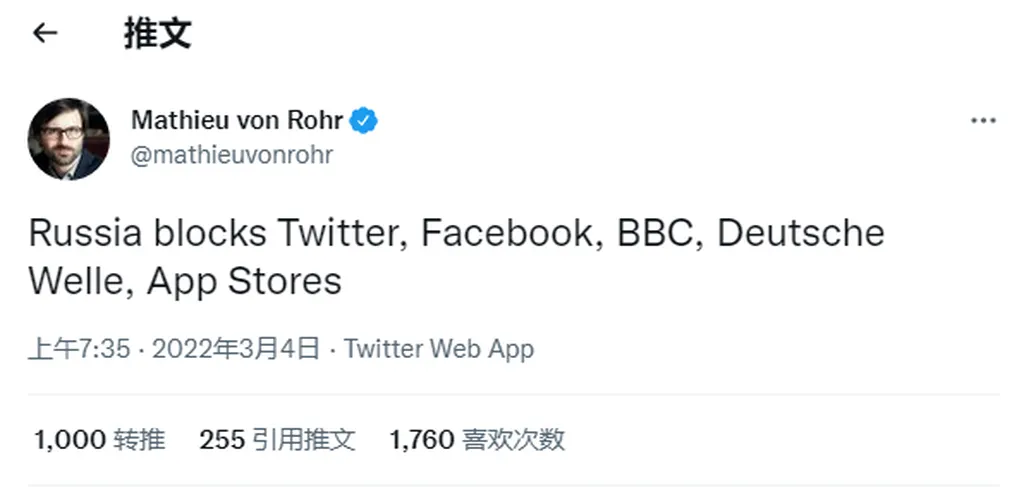The width and height of the screenshot is (1024, 490).
Task: Click the 上午7:35 timestamp
Action: pos(79,349)
